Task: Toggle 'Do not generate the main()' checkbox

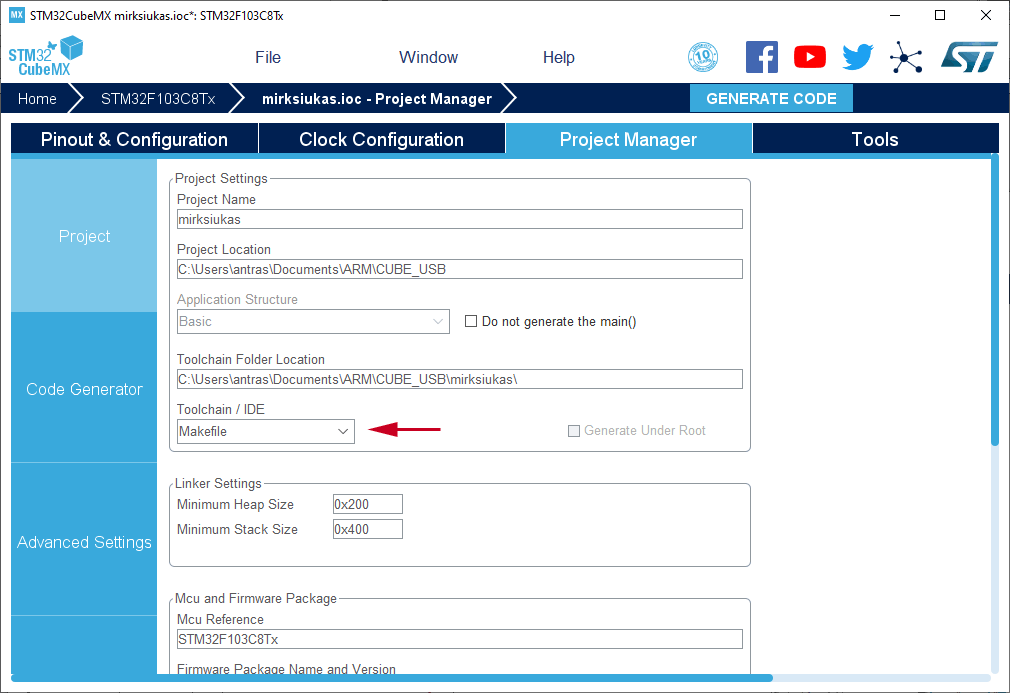Action: (471, 321)
